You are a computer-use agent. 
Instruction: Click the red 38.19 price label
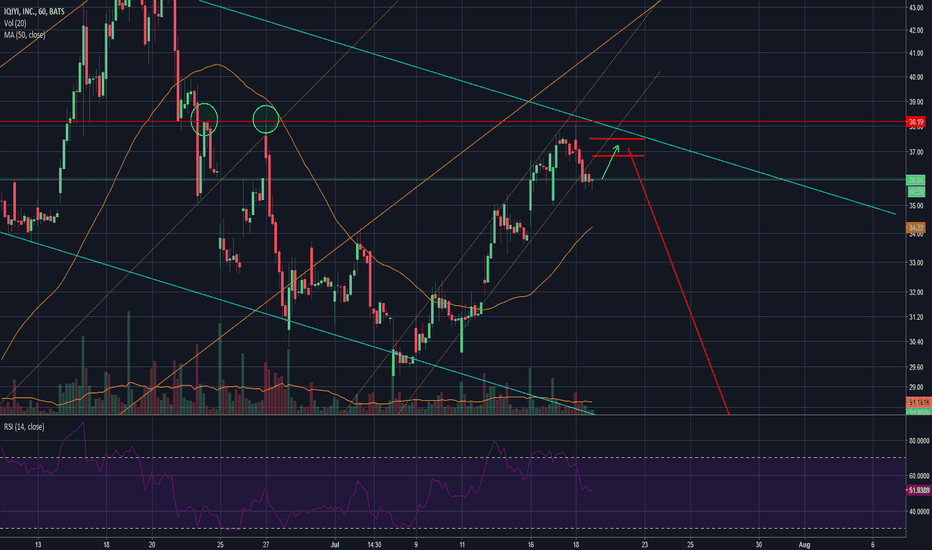(x=915, y=122)
